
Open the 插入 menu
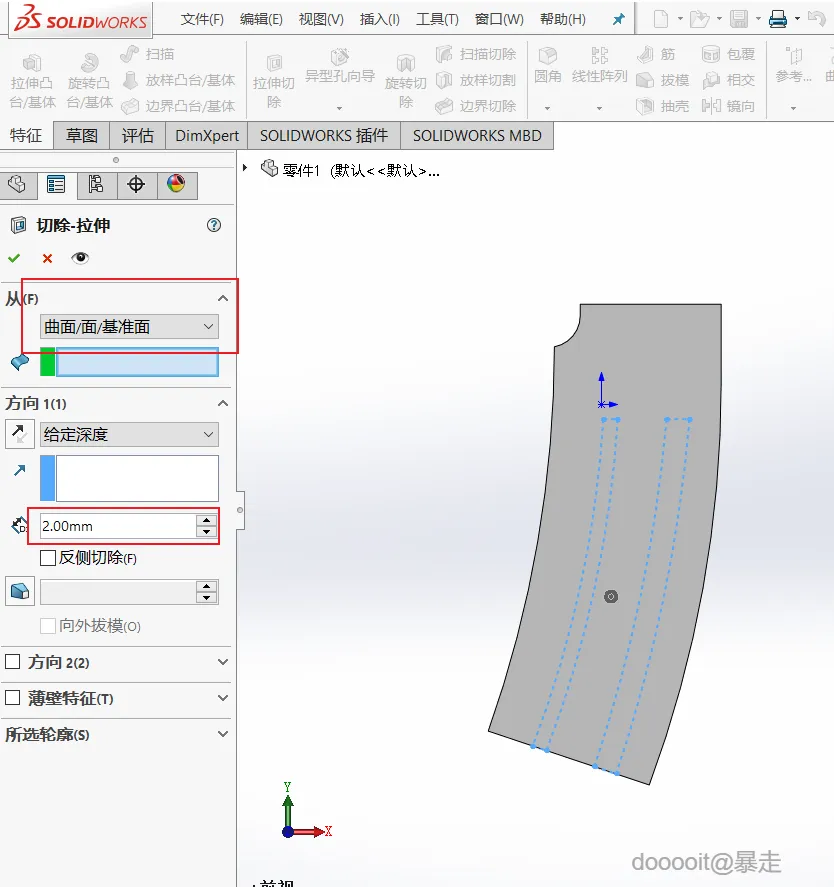pos(380,19)
